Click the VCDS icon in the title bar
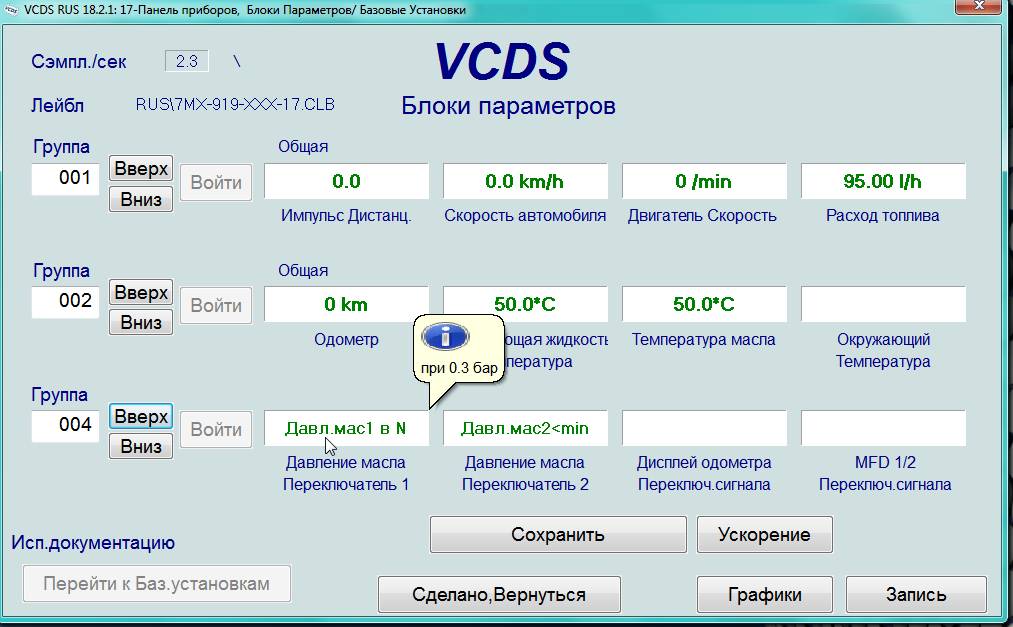 point(12,10)
